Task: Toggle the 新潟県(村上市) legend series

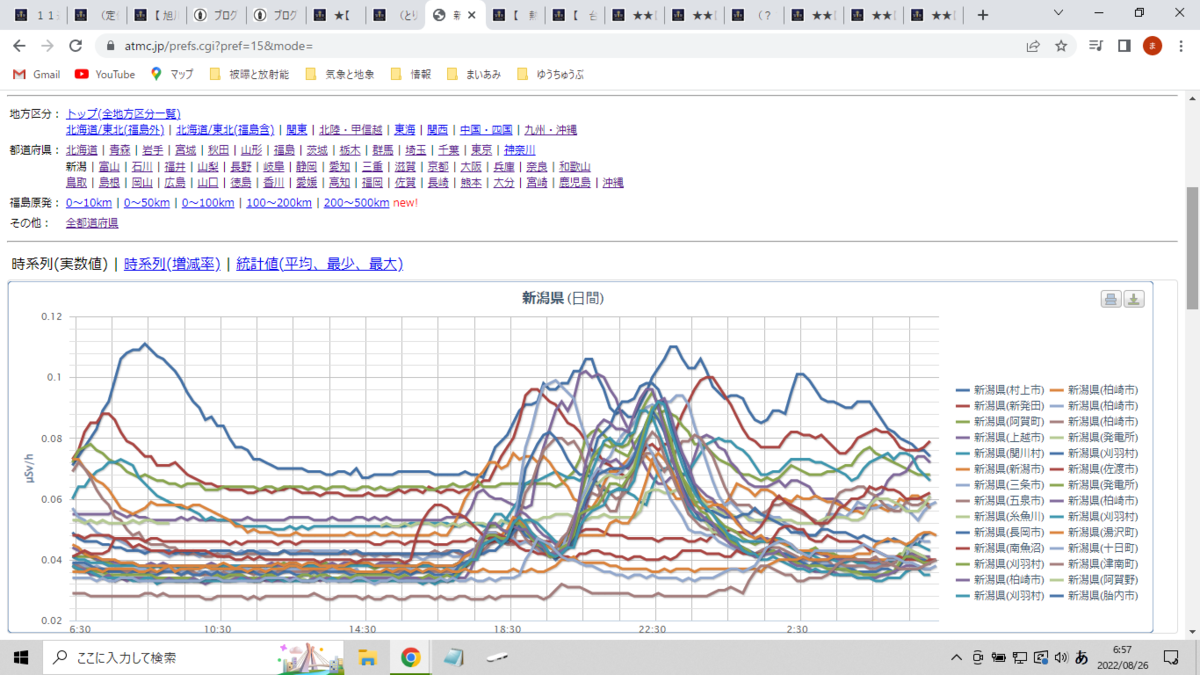Action: click(1000, 389)
